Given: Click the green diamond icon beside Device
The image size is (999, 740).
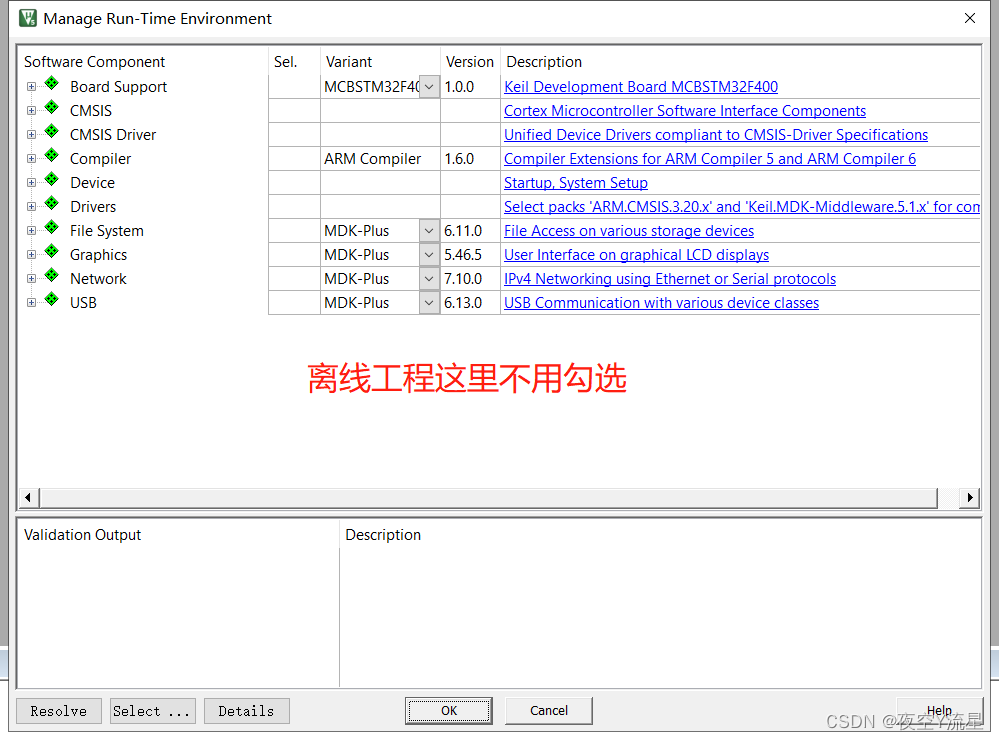Looking at the screenshot, I should click(x=52, y=180).
